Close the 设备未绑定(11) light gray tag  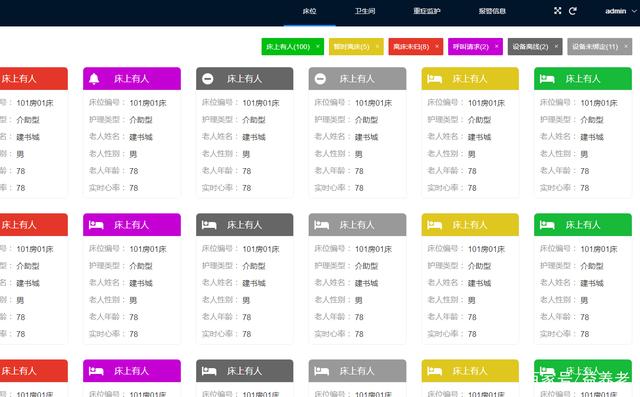coord(626,47)
